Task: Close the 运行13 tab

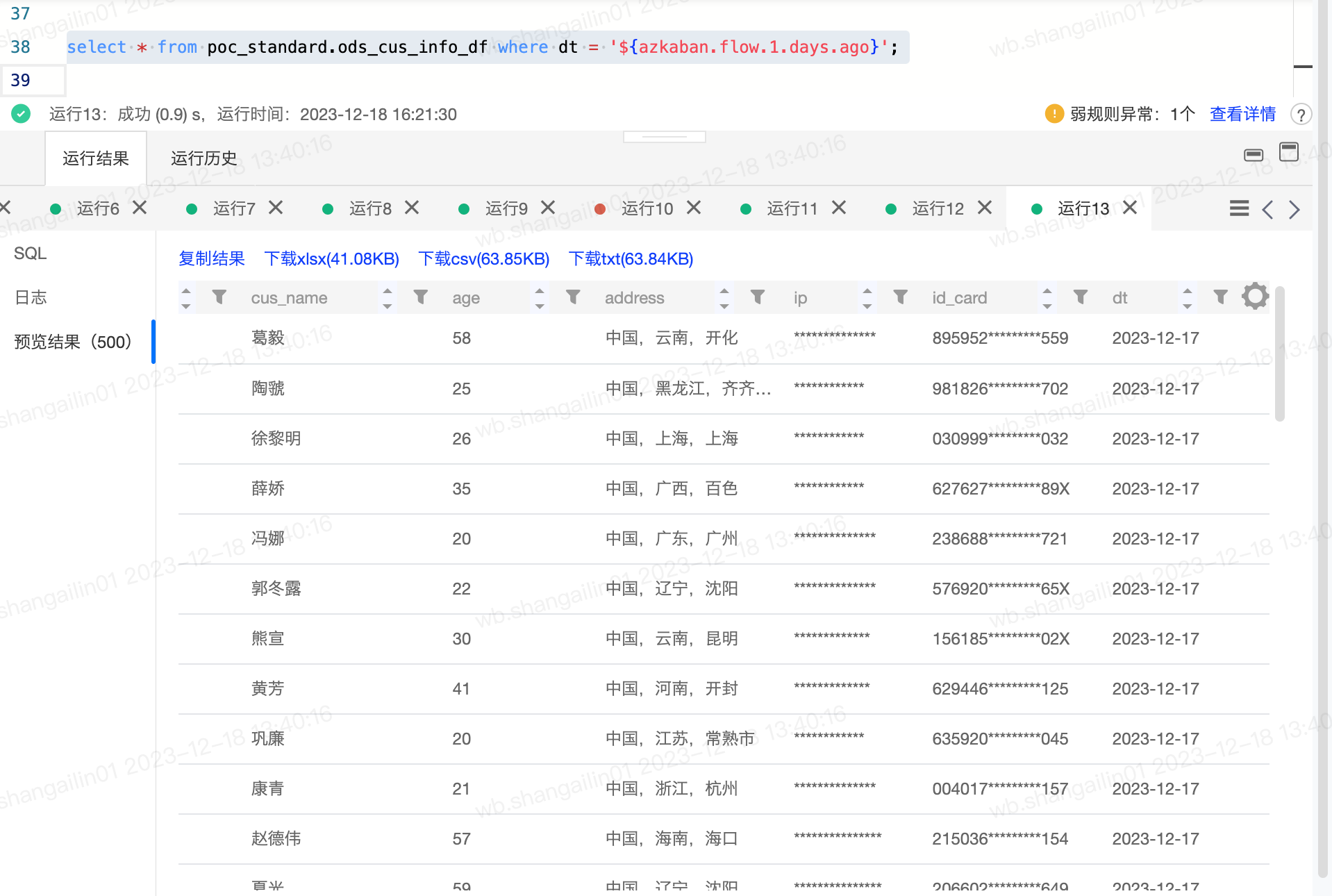Action: 1130,208
